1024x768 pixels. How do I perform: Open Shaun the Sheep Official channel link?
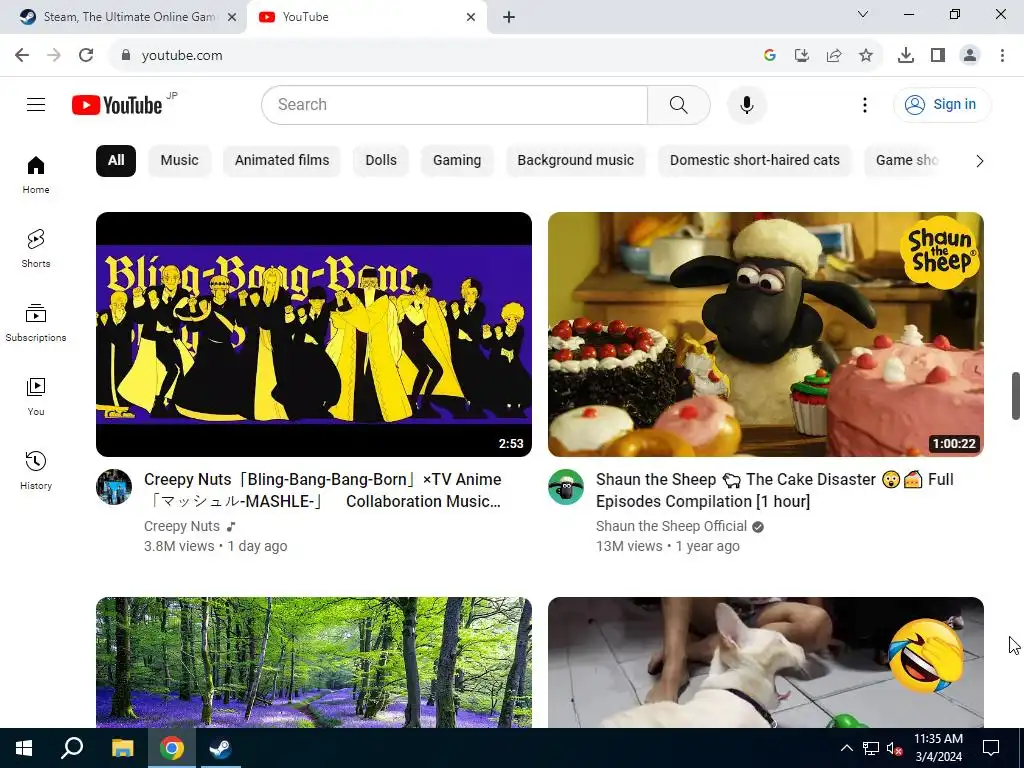[671, 526]
